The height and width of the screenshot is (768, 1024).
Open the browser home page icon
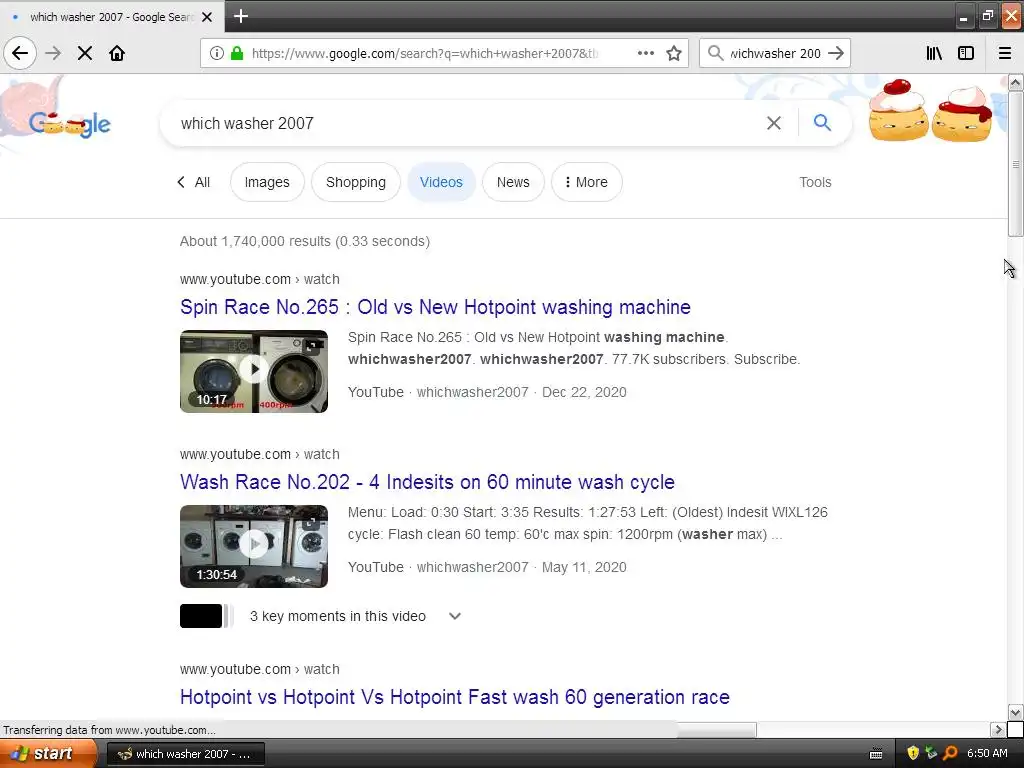pyautogui.click(x=117, y=53)
